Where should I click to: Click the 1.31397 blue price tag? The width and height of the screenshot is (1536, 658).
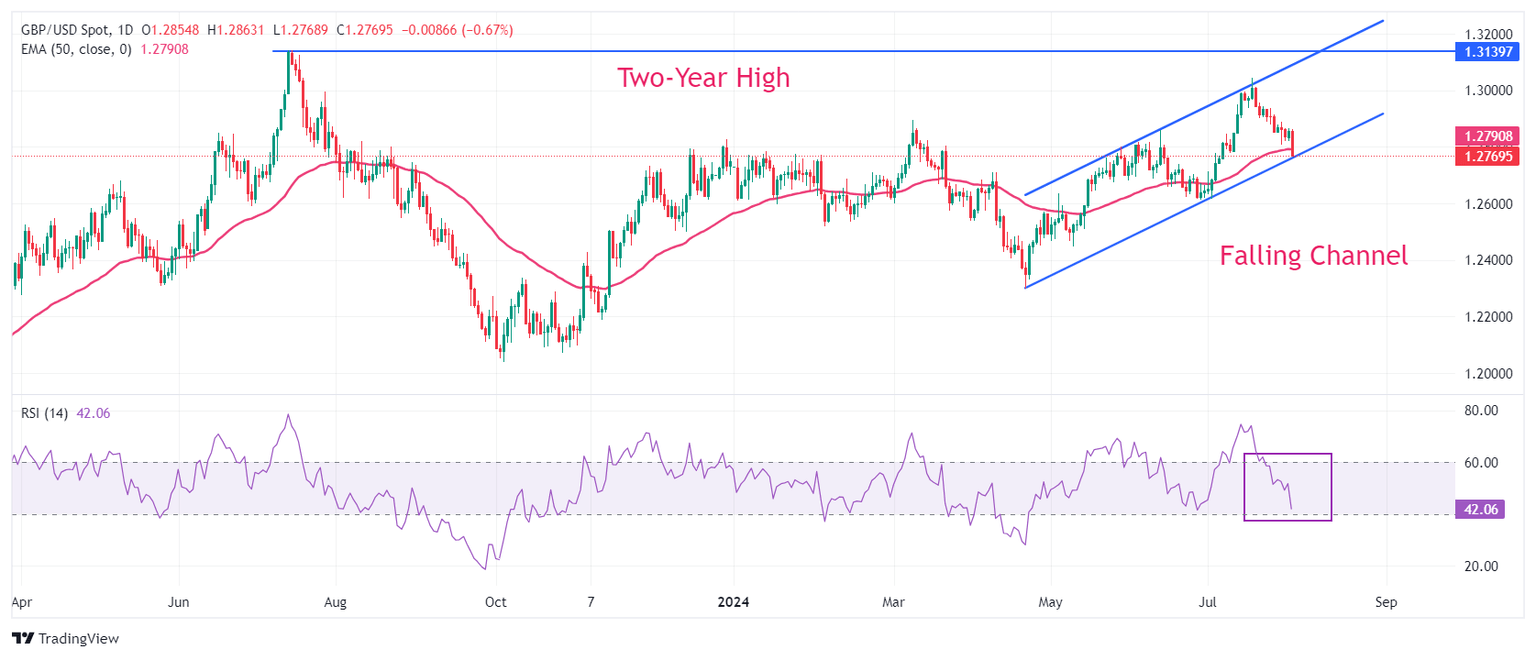pos(1489,51)
